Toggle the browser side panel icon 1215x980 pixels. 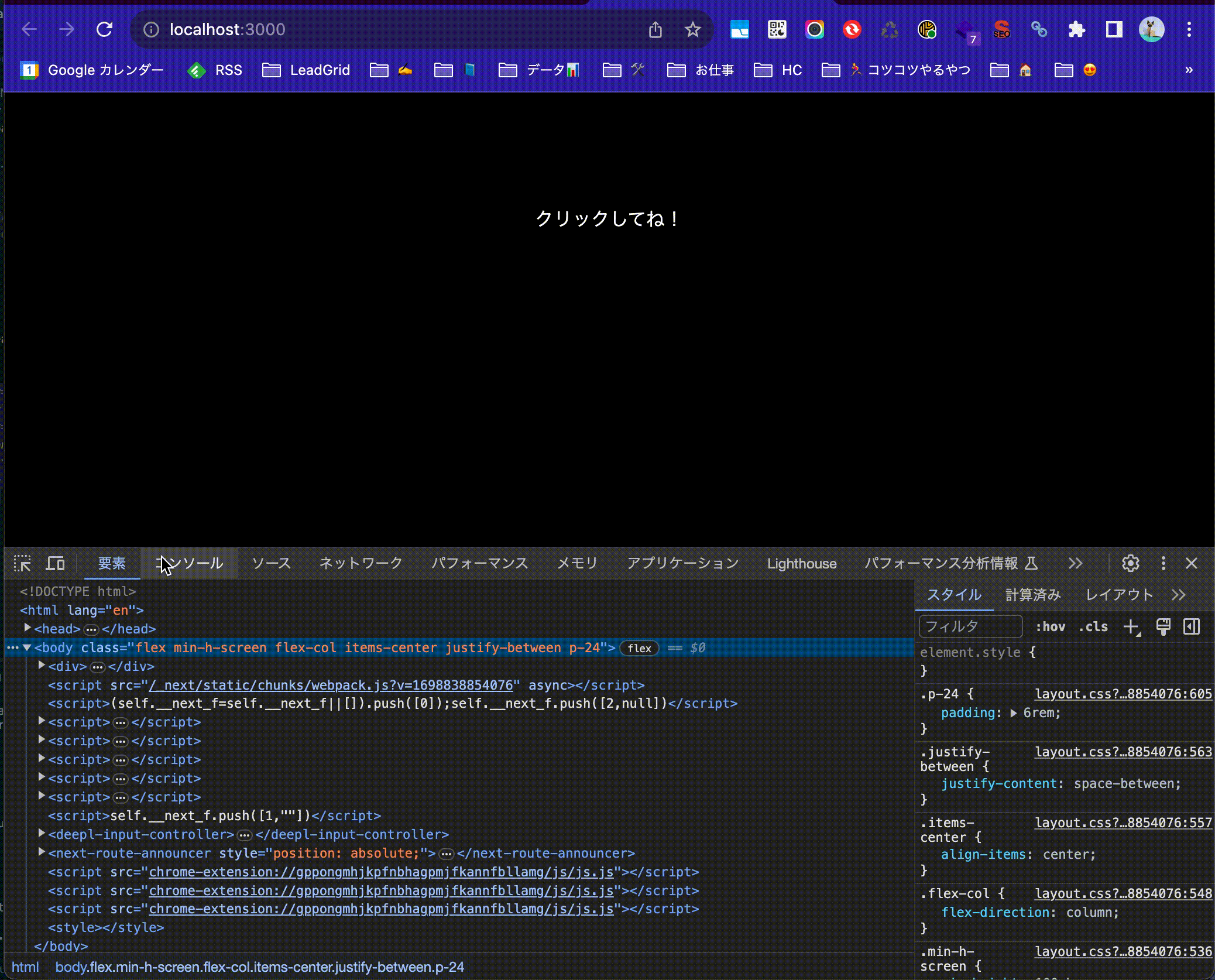point(1114,29)
